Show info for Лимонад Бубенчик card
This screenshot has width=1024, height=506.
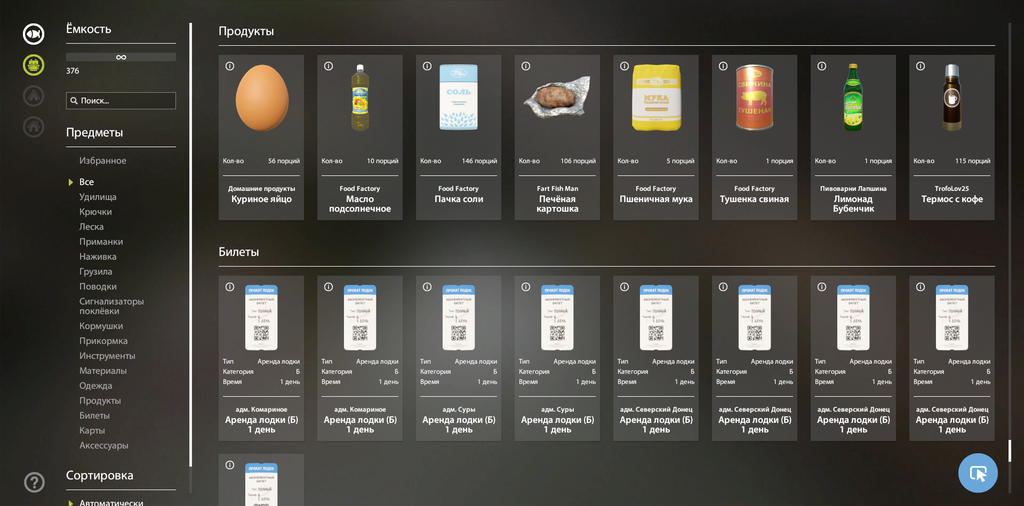[821, 66]
